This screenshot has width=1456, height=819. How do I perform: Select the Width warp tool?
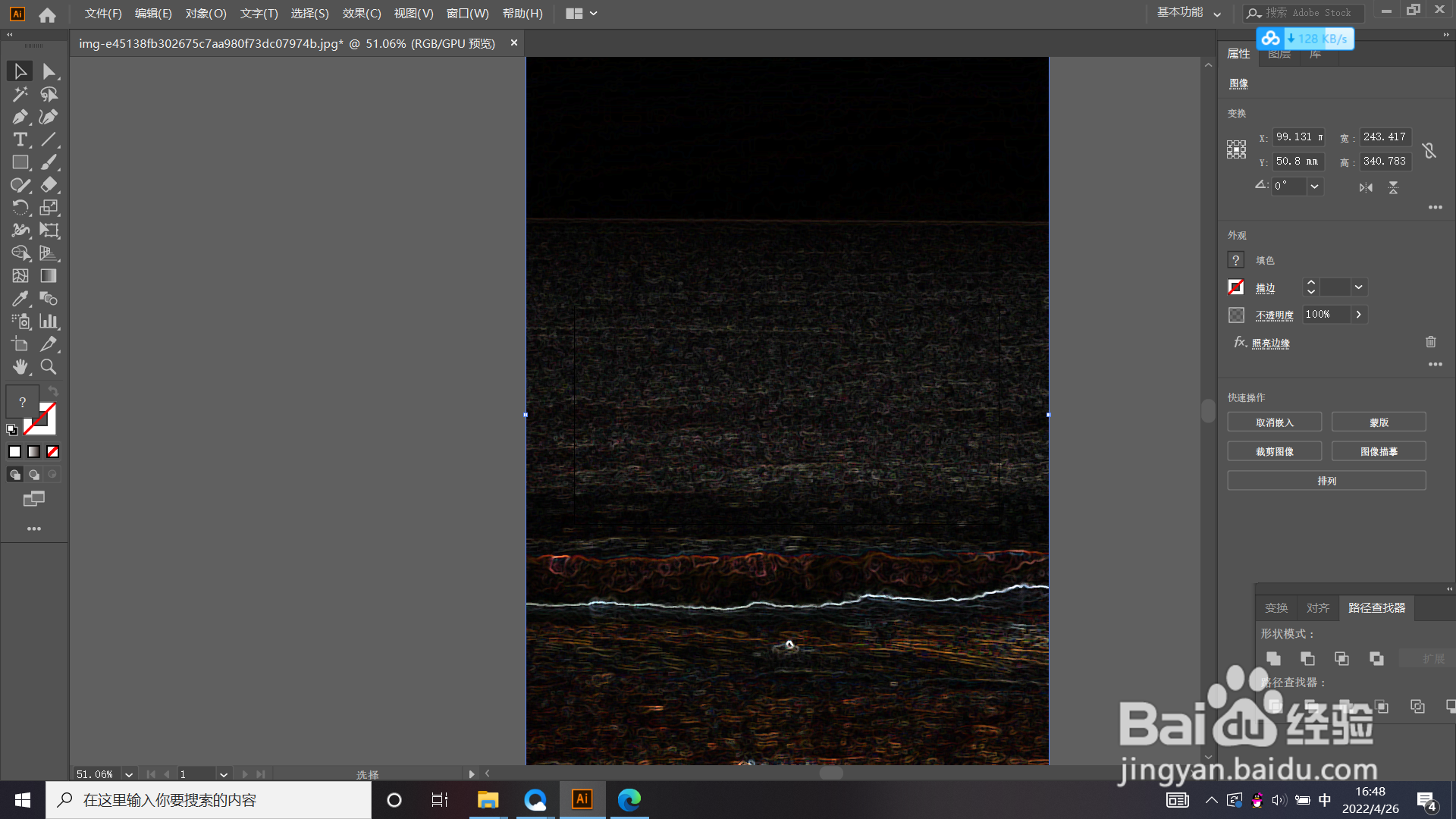pyautogui.click(x=20, y=231)
